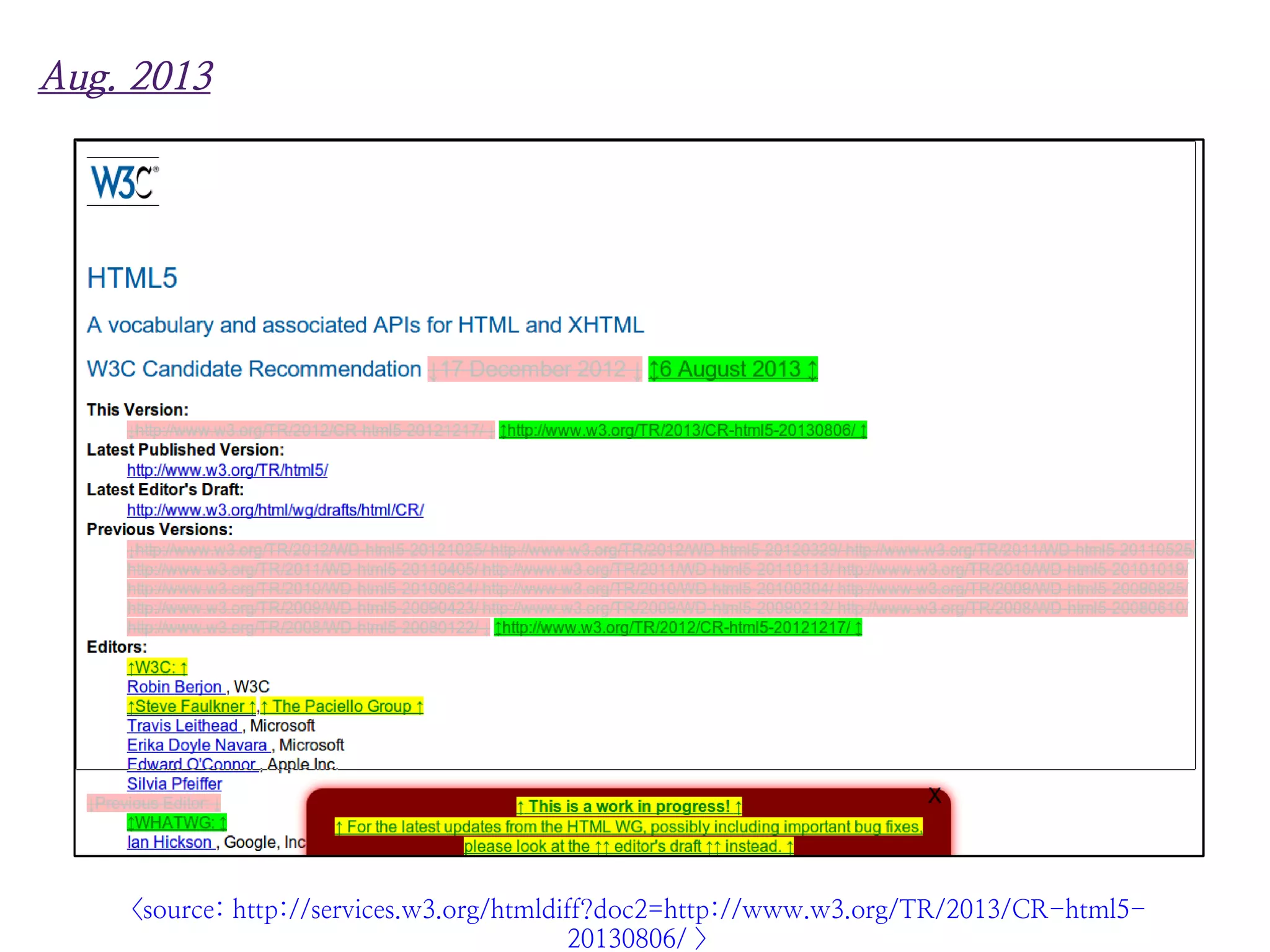Click the vocabulary and associated APIs subtitle
The width and height of the screenshot is (1270, 952).
365,325
